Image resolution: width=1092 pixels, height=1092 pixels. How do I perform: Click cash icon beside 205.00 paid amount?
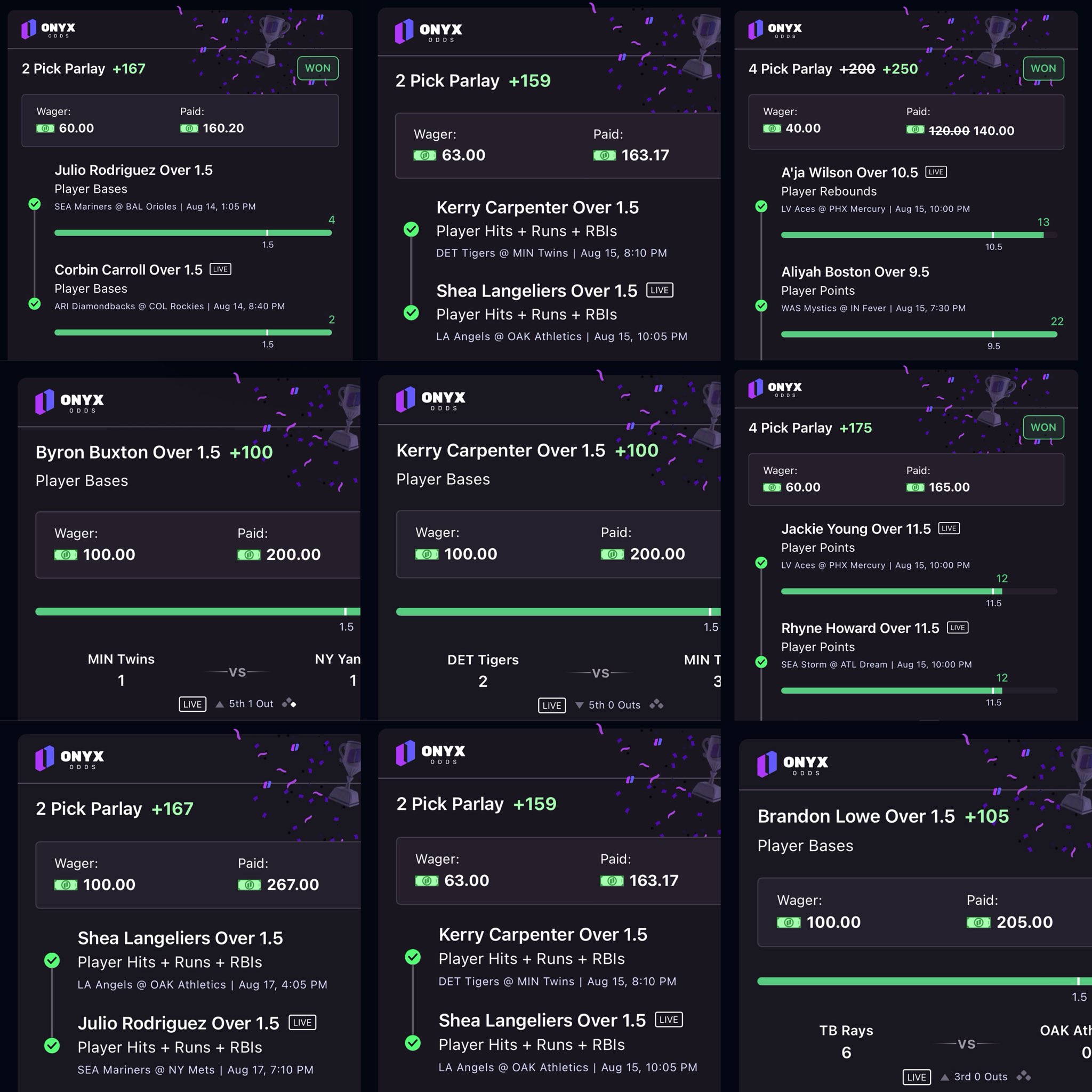[978, 922]
